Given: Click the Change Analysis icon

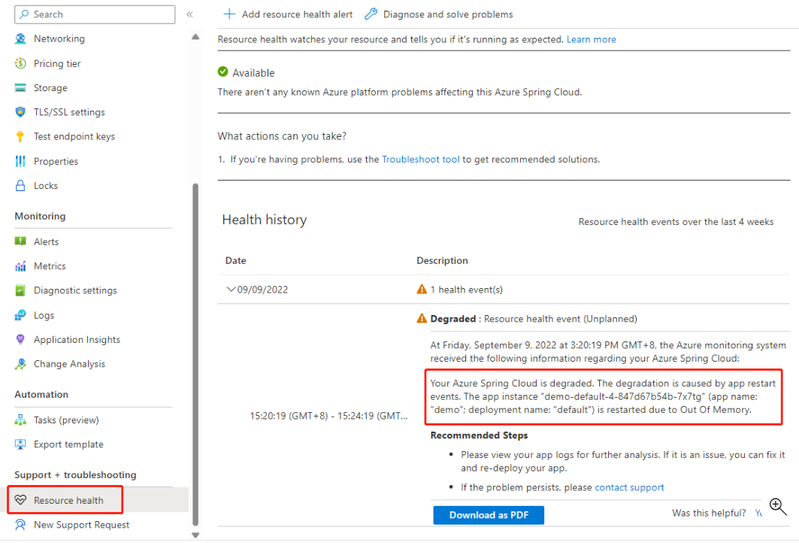Looking at the screenshot, I should 20,364.
